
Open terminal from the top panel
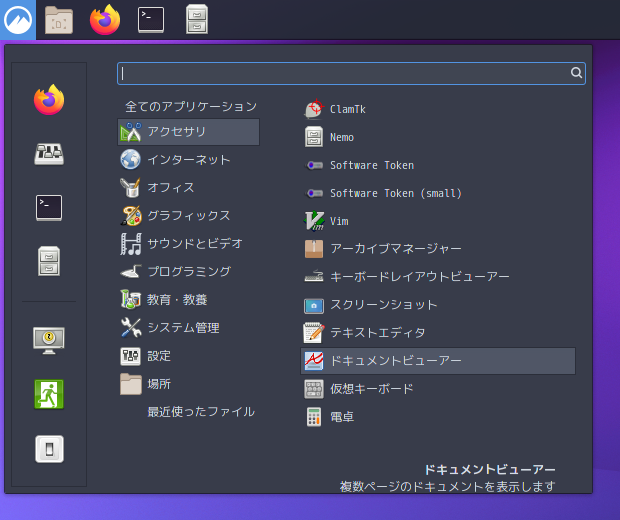(x=151, y=20)
